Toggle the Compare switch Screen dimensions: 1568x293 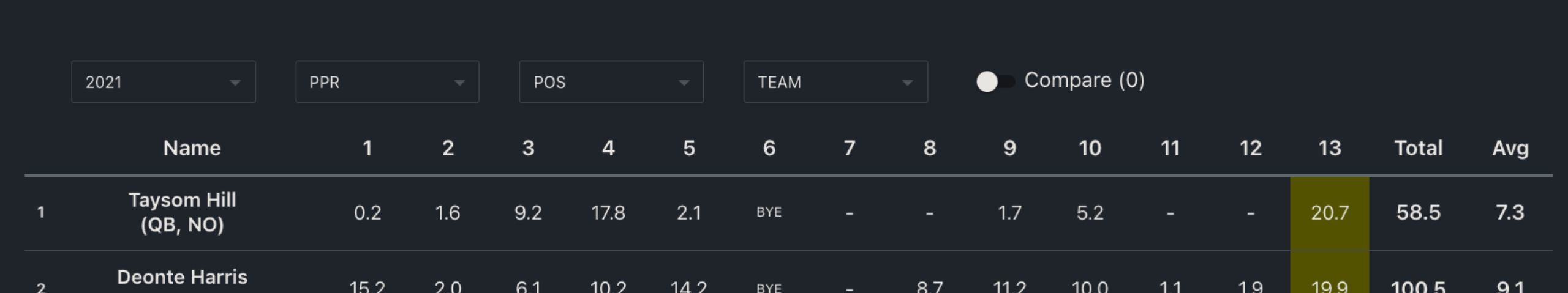point(995,81)
